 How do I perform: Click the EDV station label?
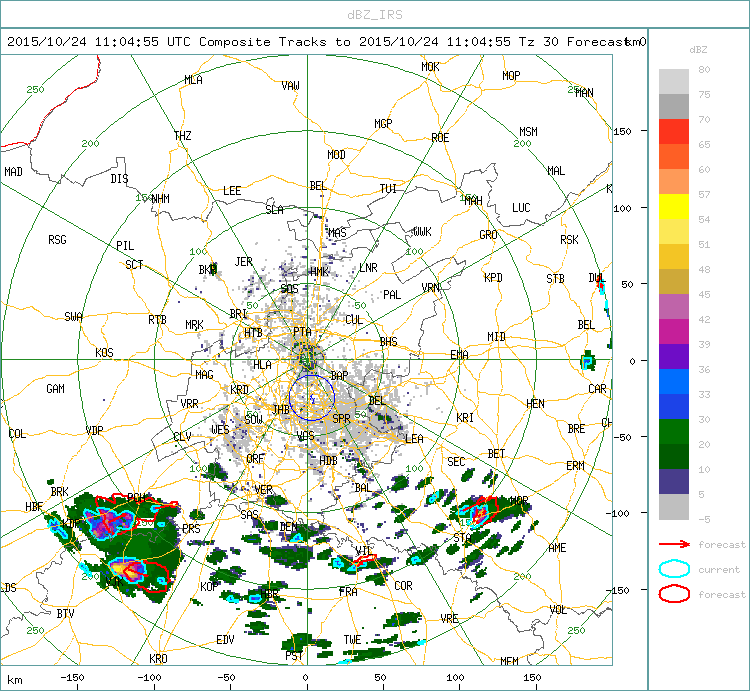(225, 640)
